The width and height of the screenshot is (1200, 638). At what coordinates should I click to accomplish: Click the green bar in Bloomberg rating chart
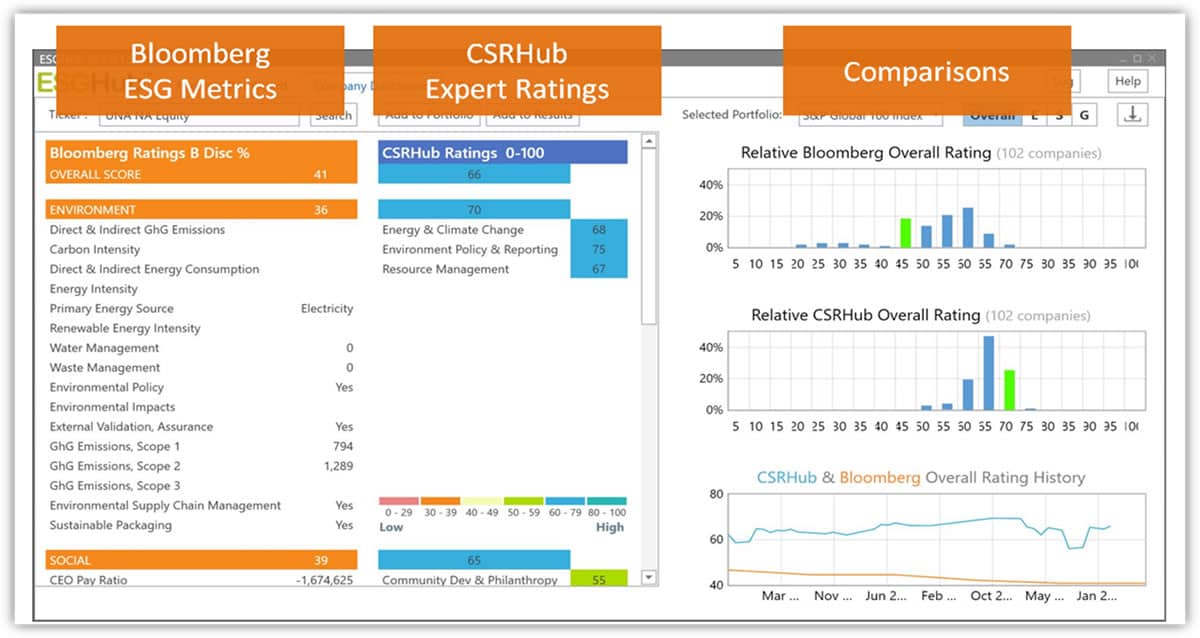[905, 233]
